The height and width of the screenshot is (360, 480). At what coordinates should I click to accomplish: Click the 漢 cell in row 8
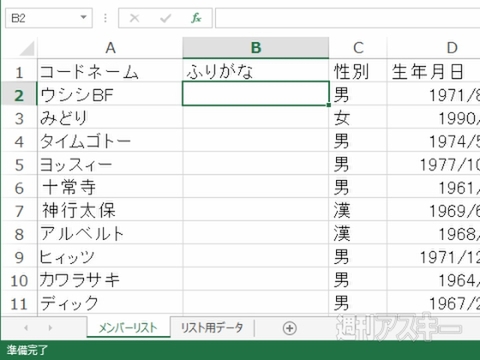pyautogui.click(x=358, y=233)
